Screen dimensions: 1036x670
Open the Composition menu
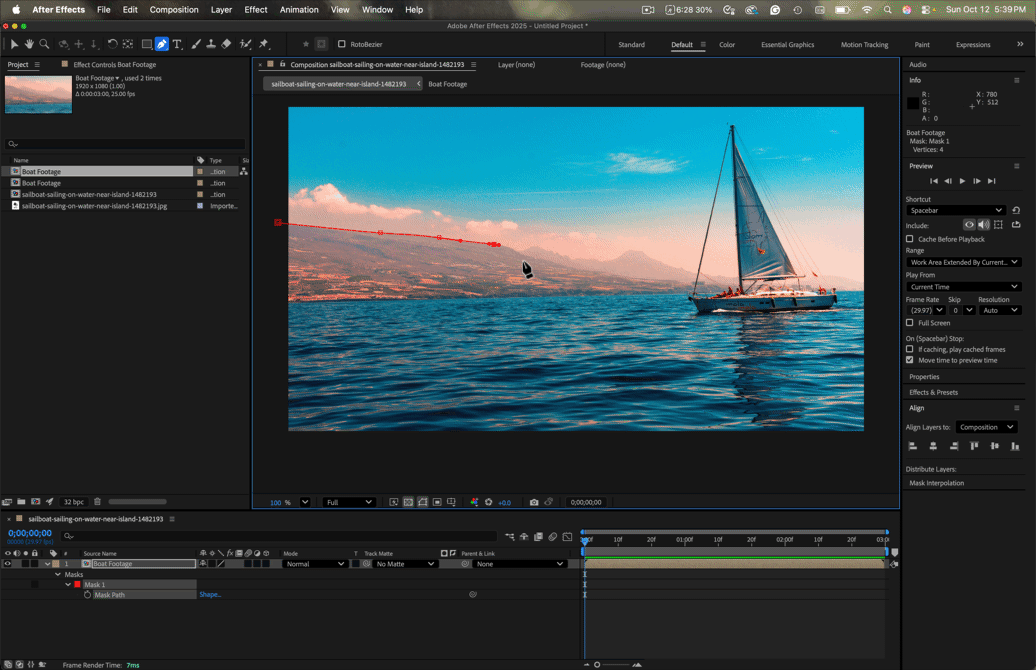(174, 9)
